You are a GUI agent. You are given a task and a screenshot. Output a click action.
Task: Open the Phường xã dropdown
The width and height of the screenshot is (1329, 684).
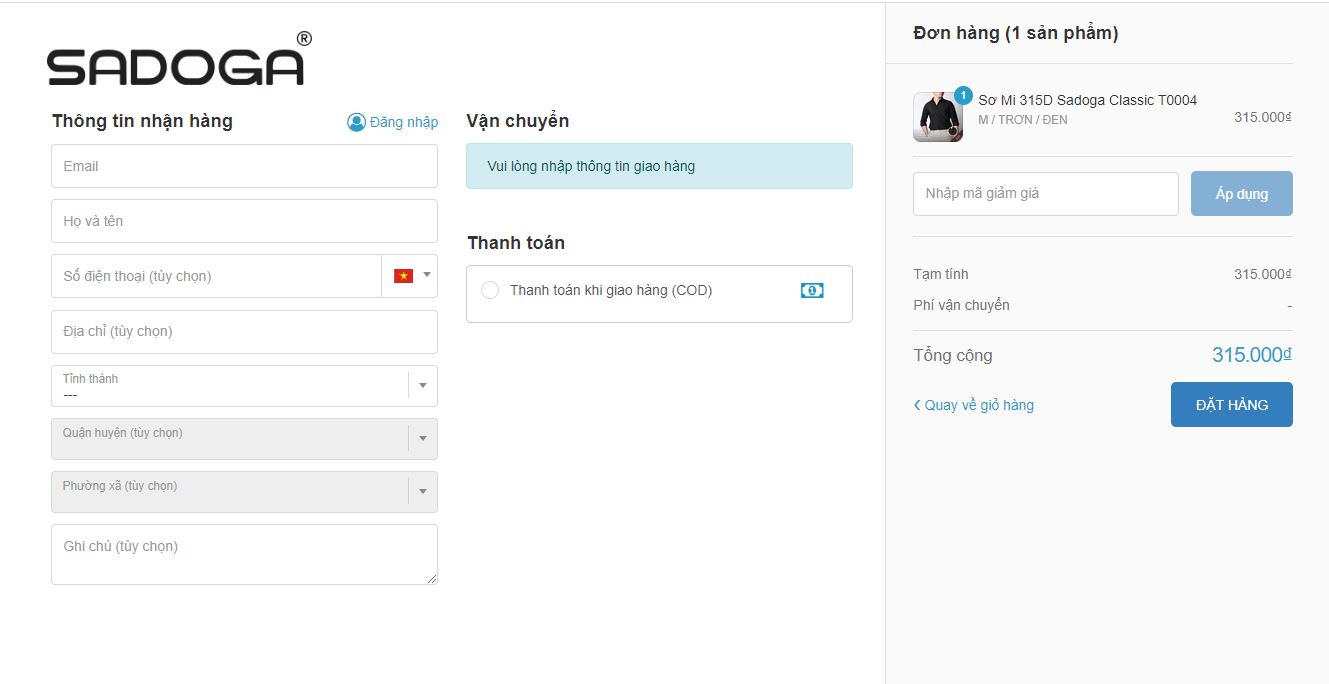point(422,492)
